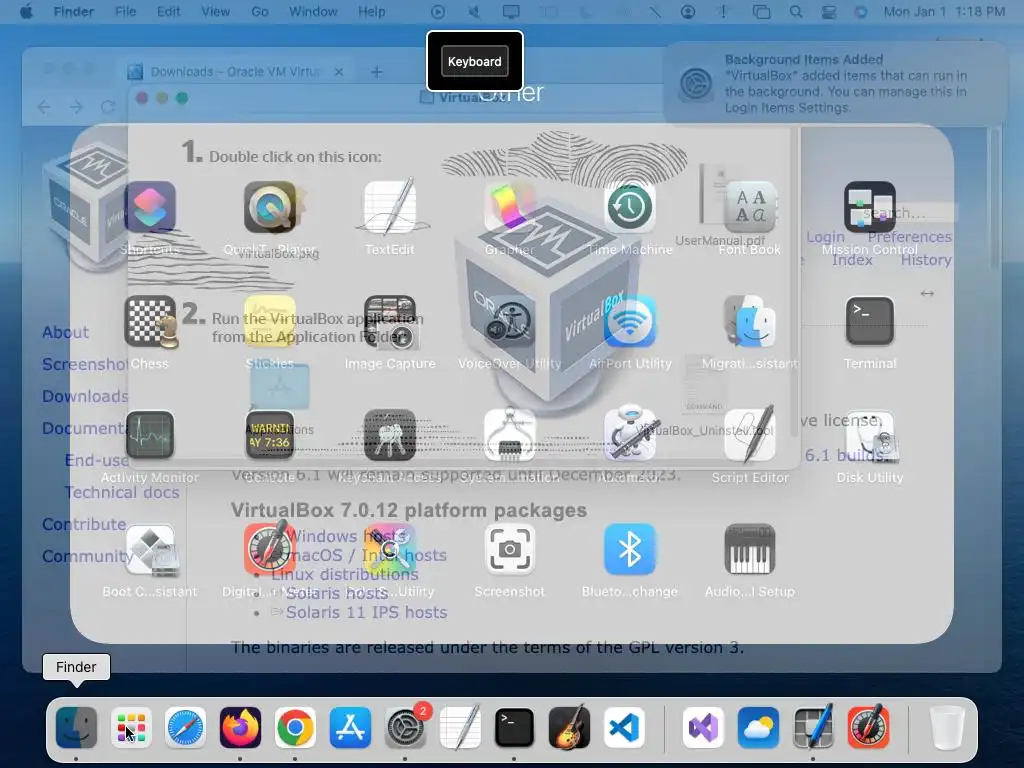Click the browser Back arrow
Viewport: 1024px width, 768px height.
point(44,106)
